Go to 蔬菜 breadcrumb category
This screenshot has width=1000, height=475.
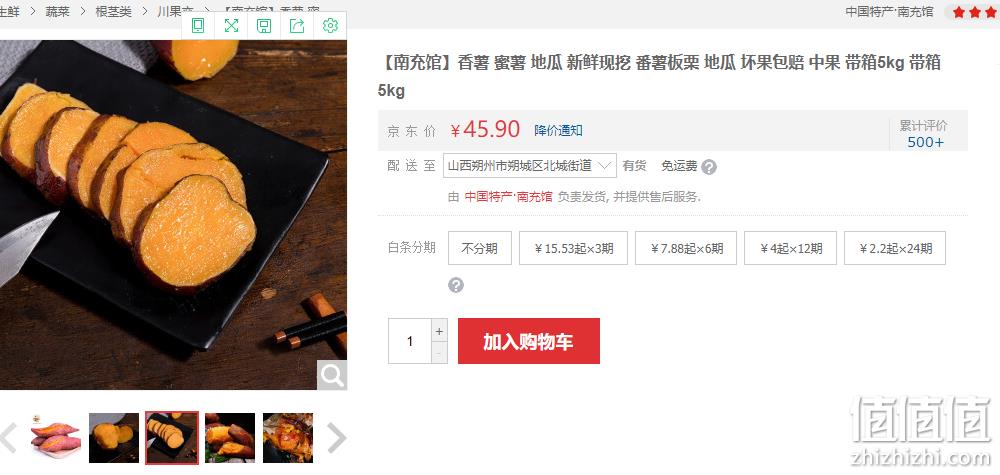tap(57, 11)
